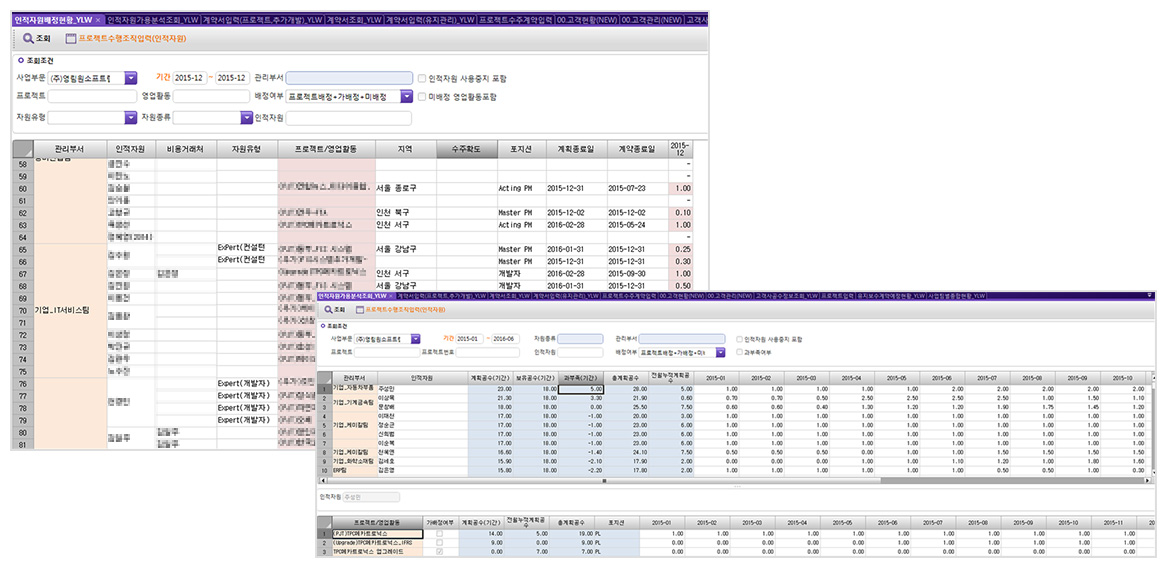The image size is (1167, 583).
Task: Click the 기간 start field showing 2015-12
Action: [190, 77]
